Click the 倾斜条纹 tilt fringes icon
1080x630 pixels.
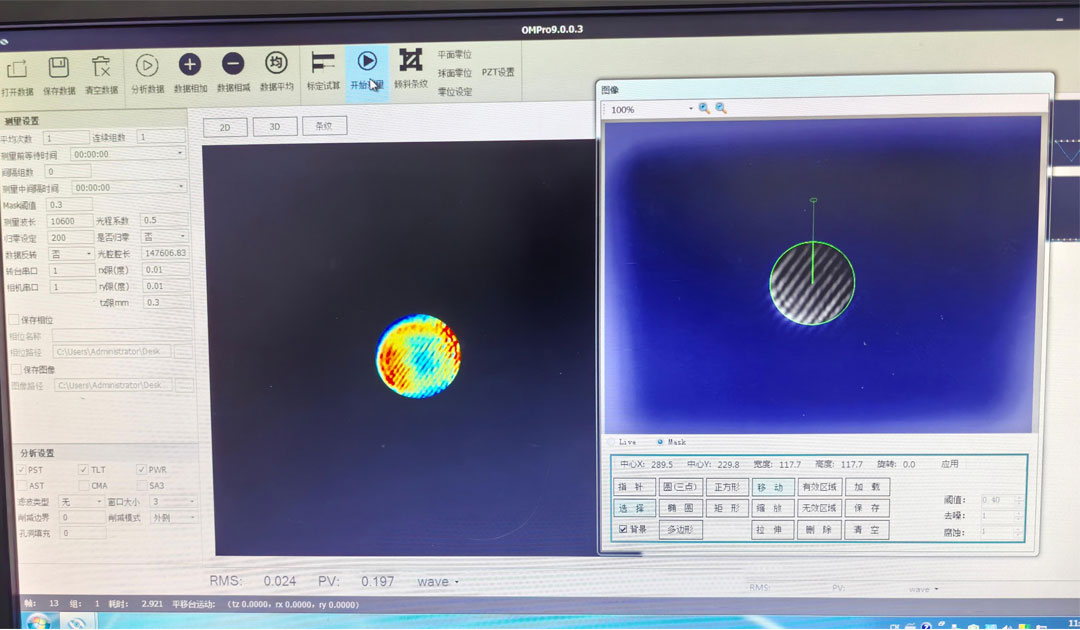click(412, 63)
